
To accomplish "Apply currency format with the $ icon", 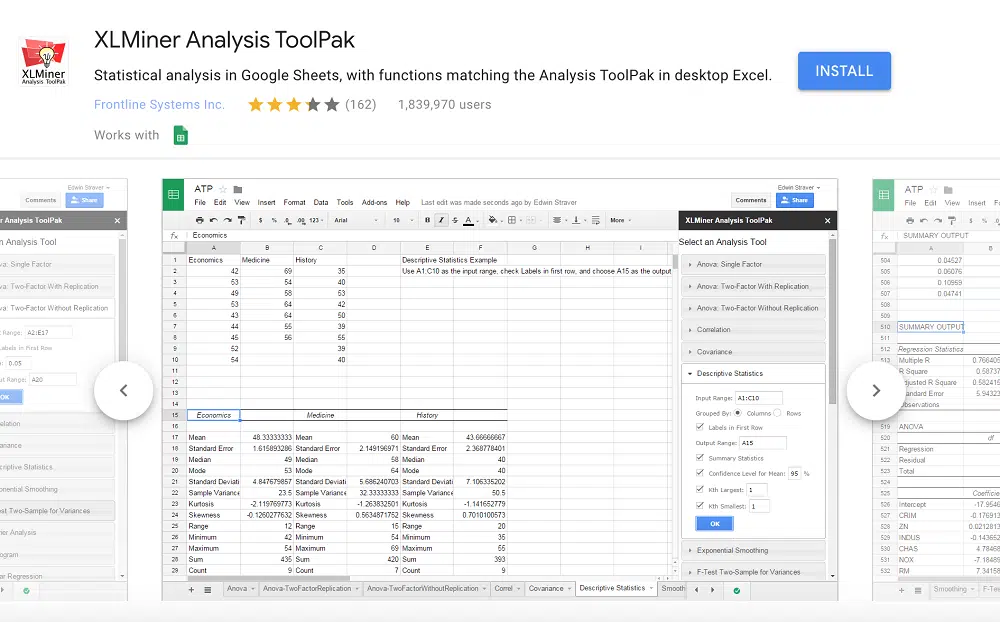I will coord(260,220).
